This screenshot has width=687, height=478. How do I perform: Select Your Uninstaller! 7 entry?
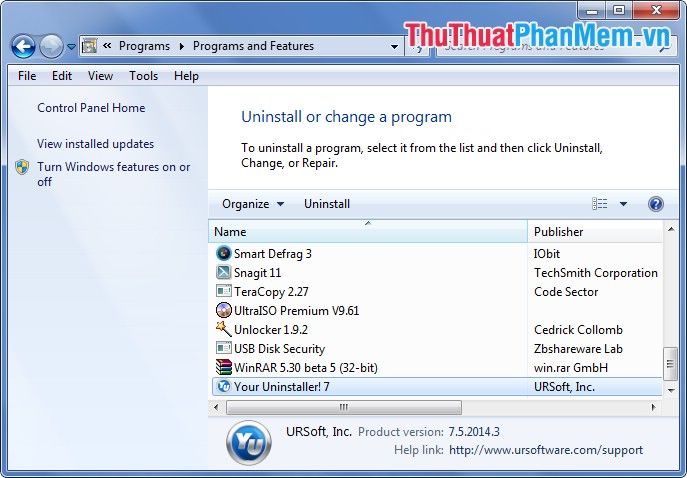point(437,387)
